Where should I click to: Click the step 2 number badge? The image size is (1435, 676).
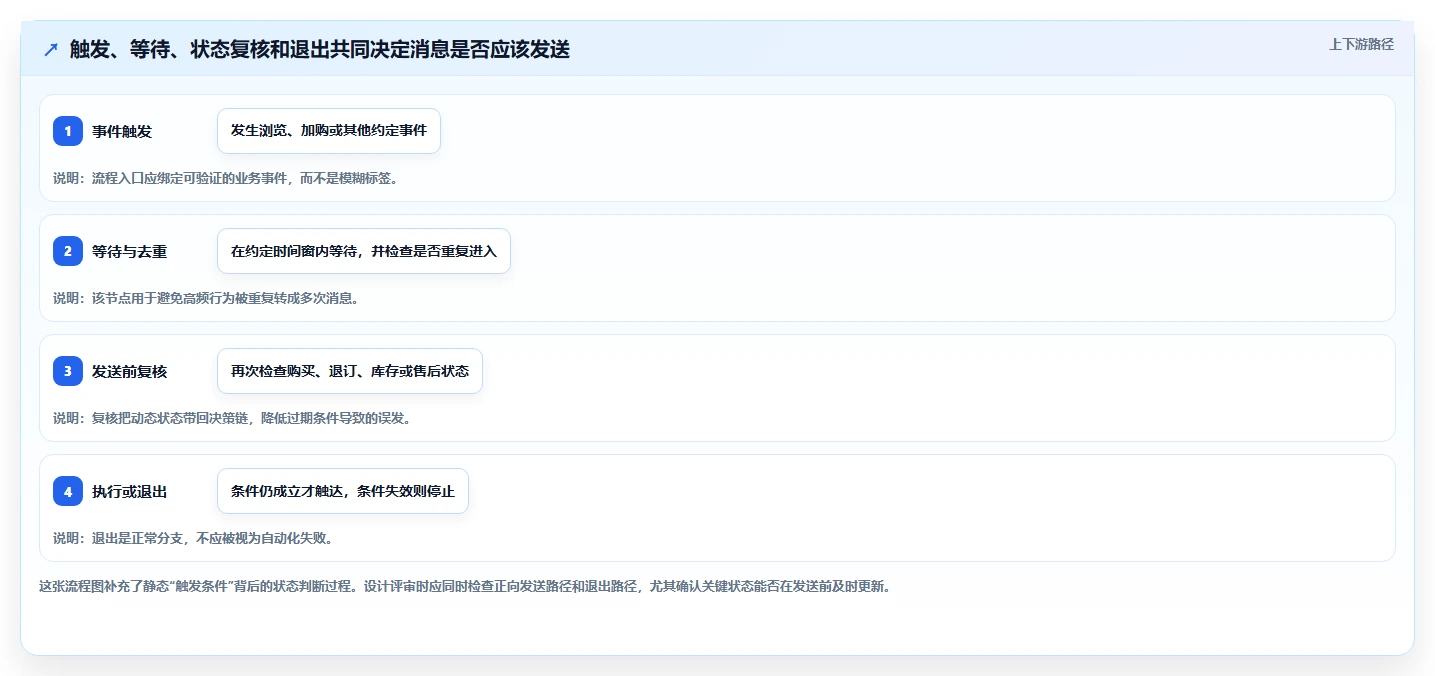(68, 251)
